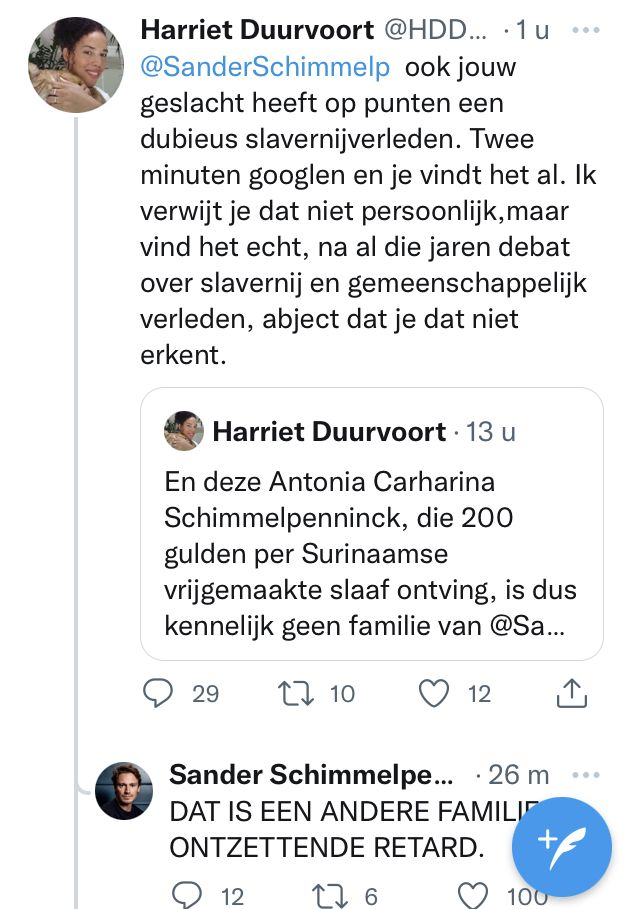Open Harriet Duurvoort's profile picture
Screen dimensions: 634x909
coord(76,65)
